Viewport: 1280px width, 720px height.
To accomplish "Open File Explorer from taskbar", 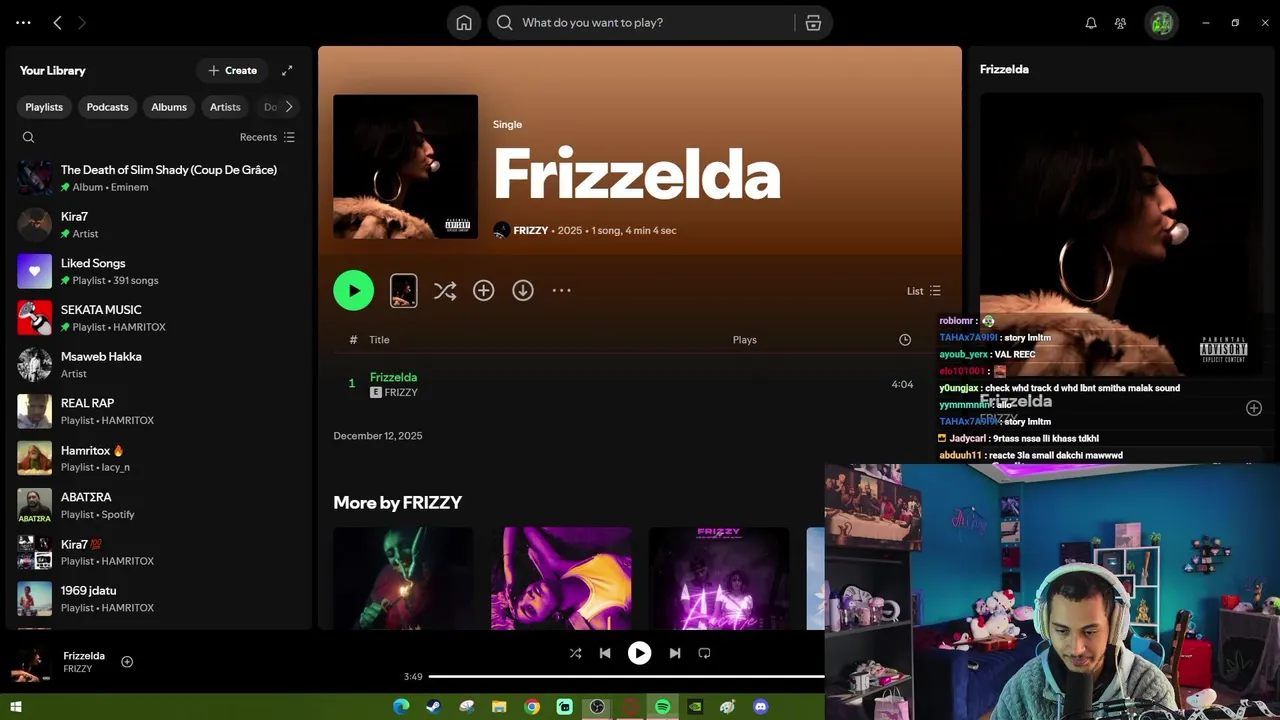I will 499,707.
